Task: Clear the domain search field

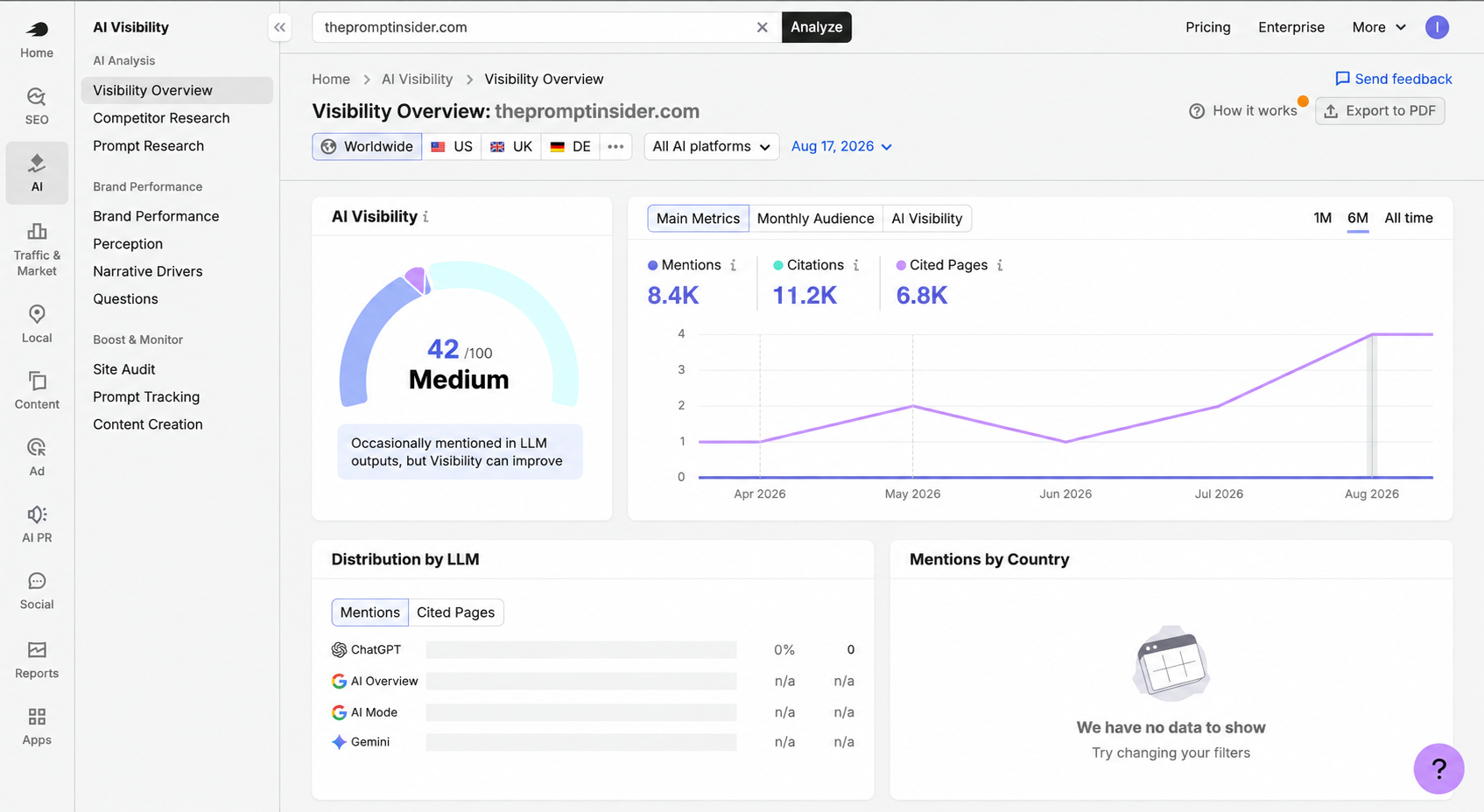Action: click(763, 27)
